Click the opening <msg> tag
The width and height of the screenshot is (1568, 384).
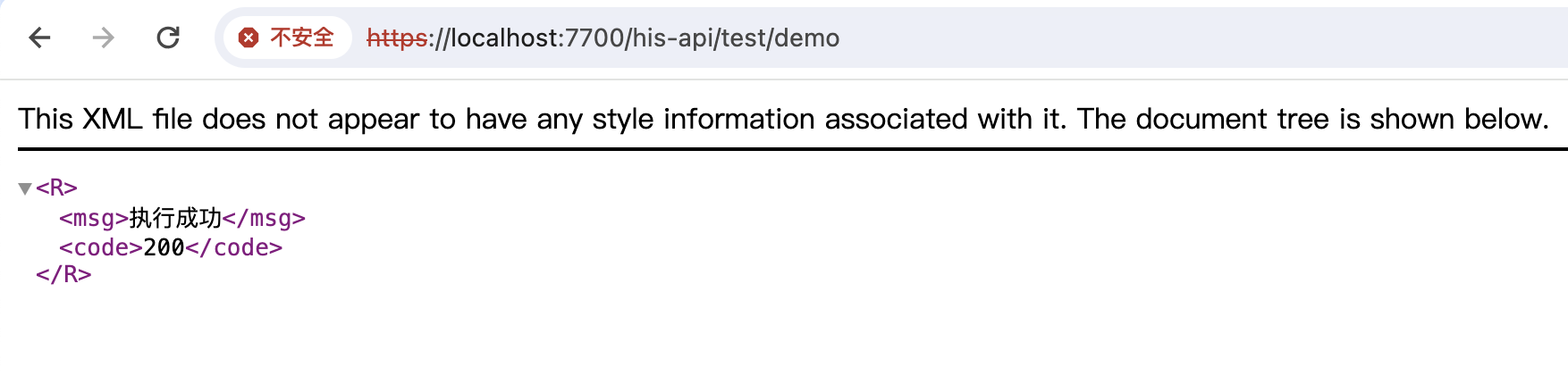(x=94, y=218)
